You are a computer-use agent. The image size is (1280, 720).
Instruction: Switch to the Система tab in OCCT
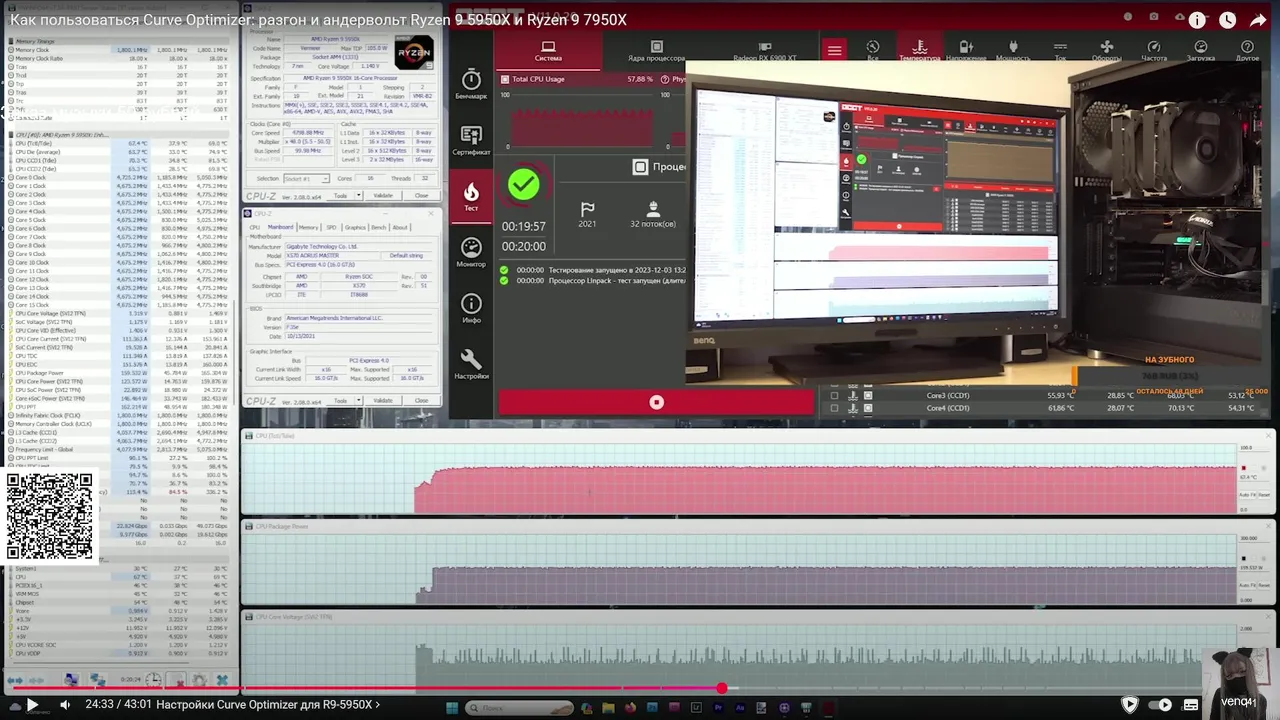tap(548, 52)
